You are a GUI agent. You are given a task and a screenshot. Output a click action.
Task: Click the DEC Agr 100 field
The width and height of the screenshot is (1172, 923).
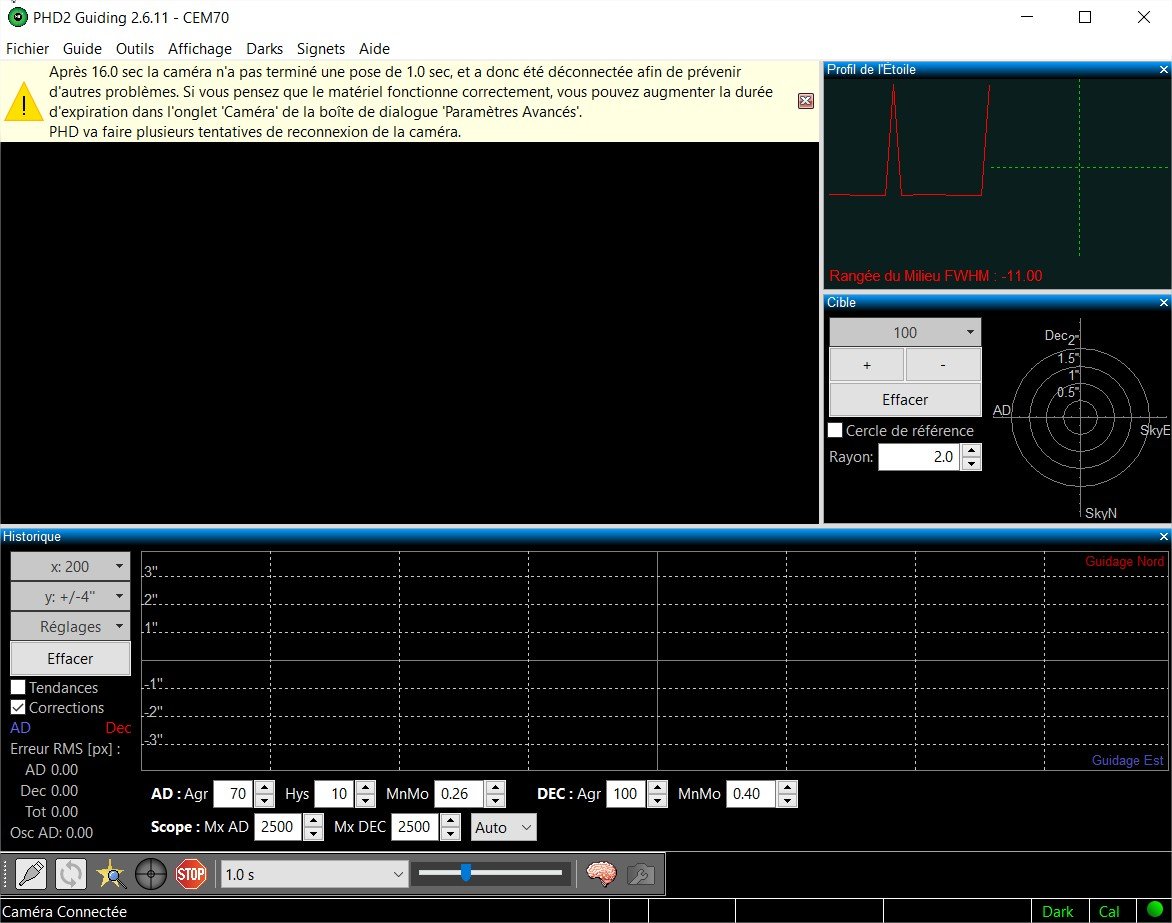[x=626, y=794]
